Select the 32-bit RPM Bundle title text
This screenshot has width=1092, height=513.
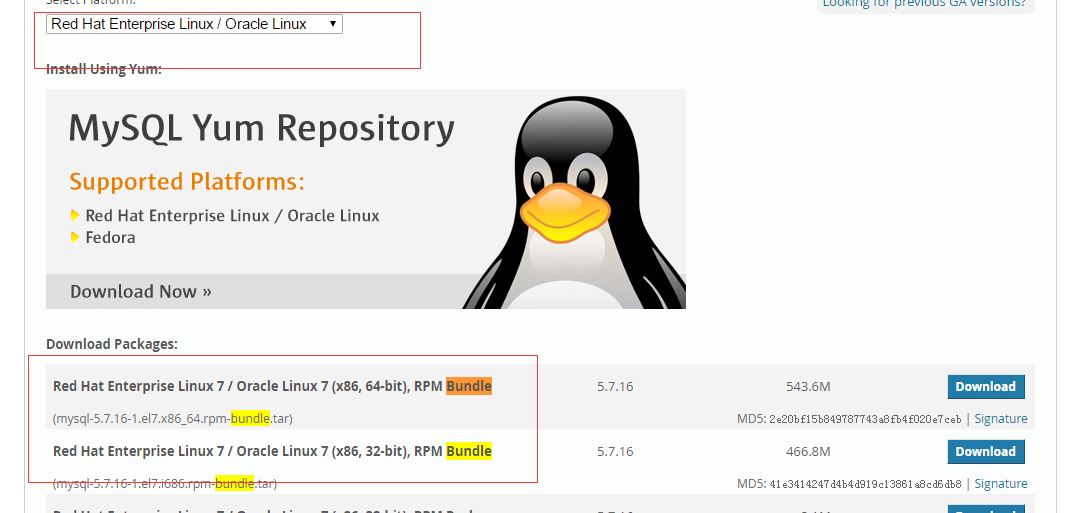tap(272, 451)
